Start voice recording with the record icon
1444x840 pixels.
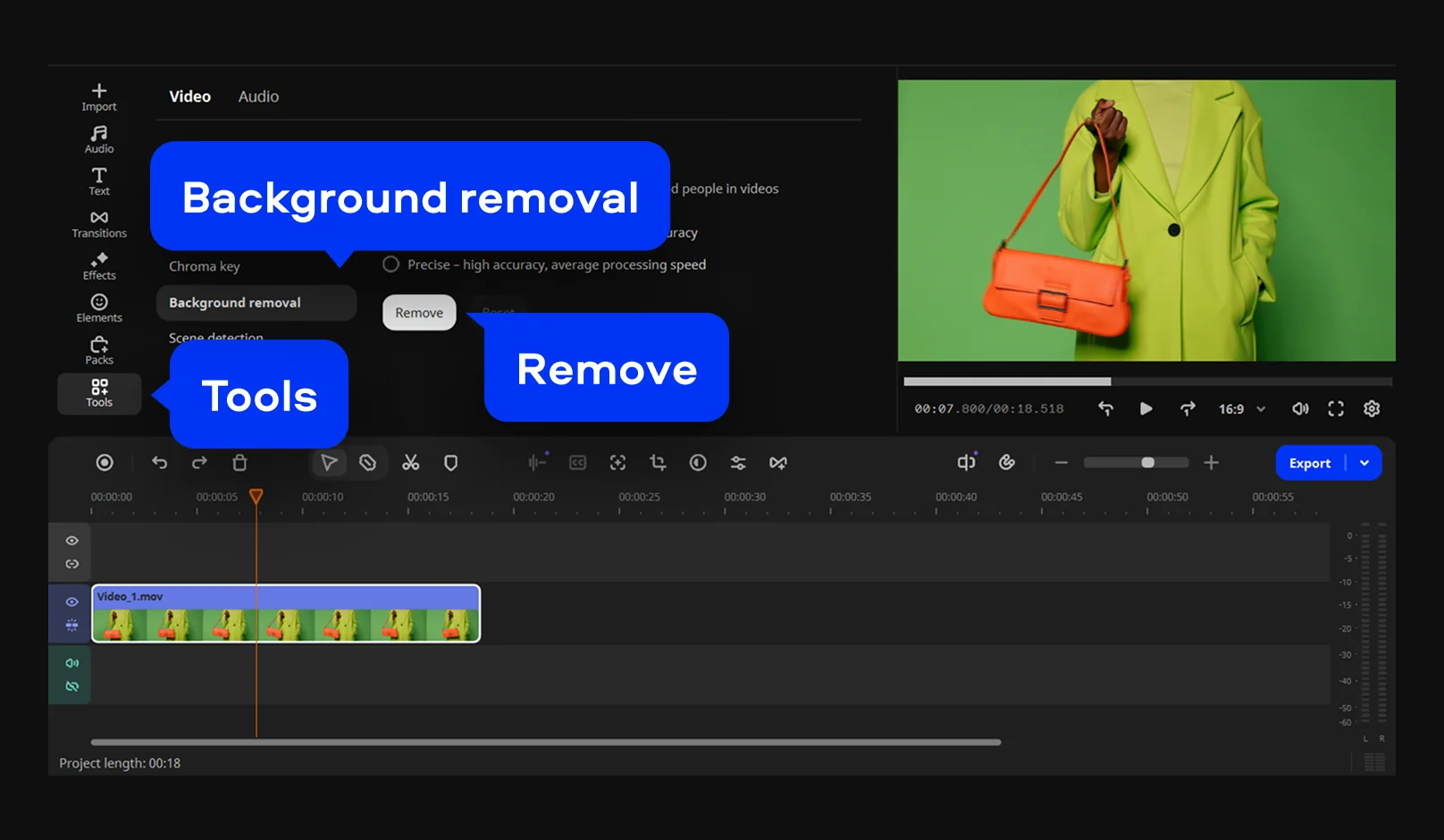pyautogui.click(x=105, y=463)
